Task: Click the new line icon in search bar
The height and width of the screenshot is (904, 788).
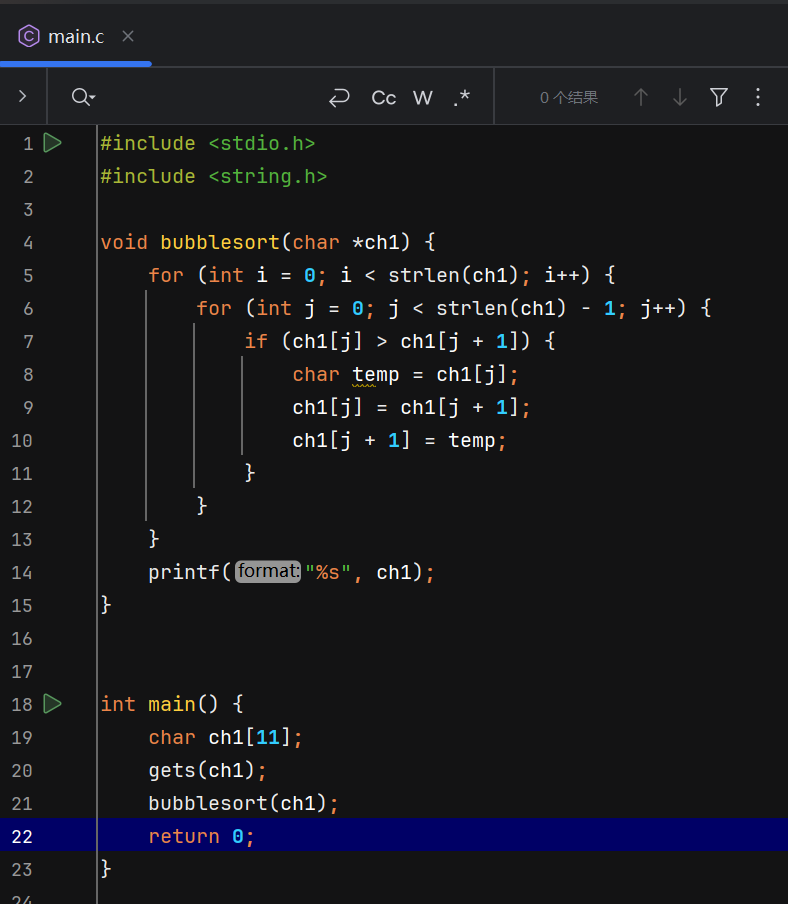Action: 339,97
